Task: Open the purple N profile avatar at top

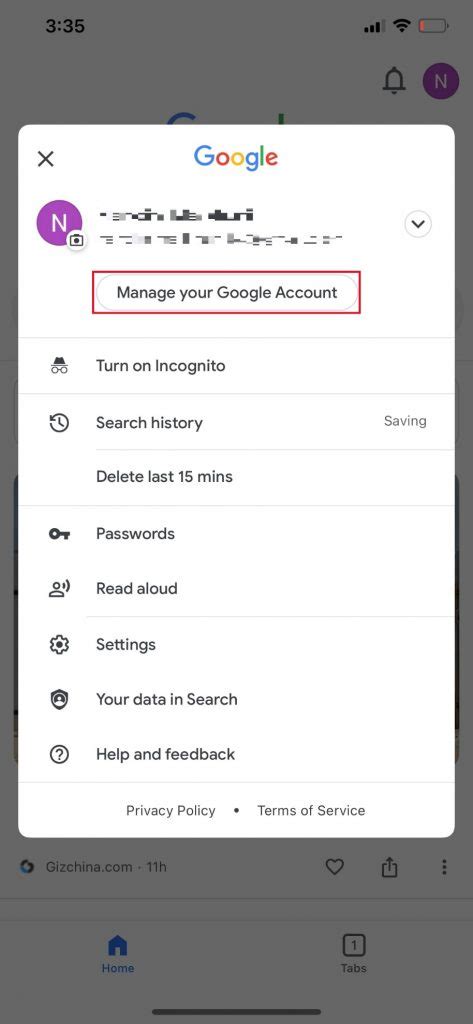Action: (x=441, y=81)
